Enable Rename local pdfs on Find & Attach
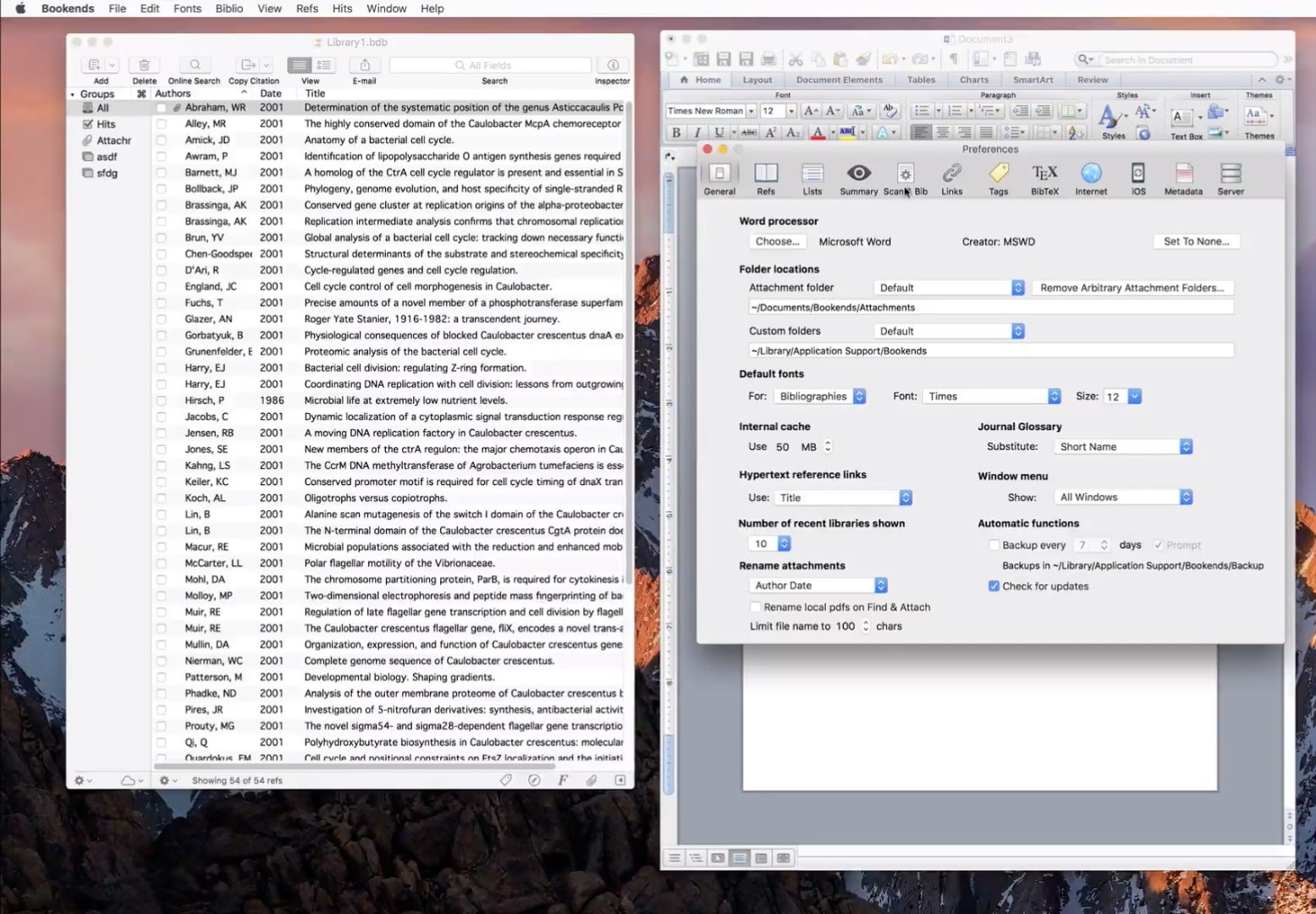This screenshot has width=1316, height=914. pos(755,607)
